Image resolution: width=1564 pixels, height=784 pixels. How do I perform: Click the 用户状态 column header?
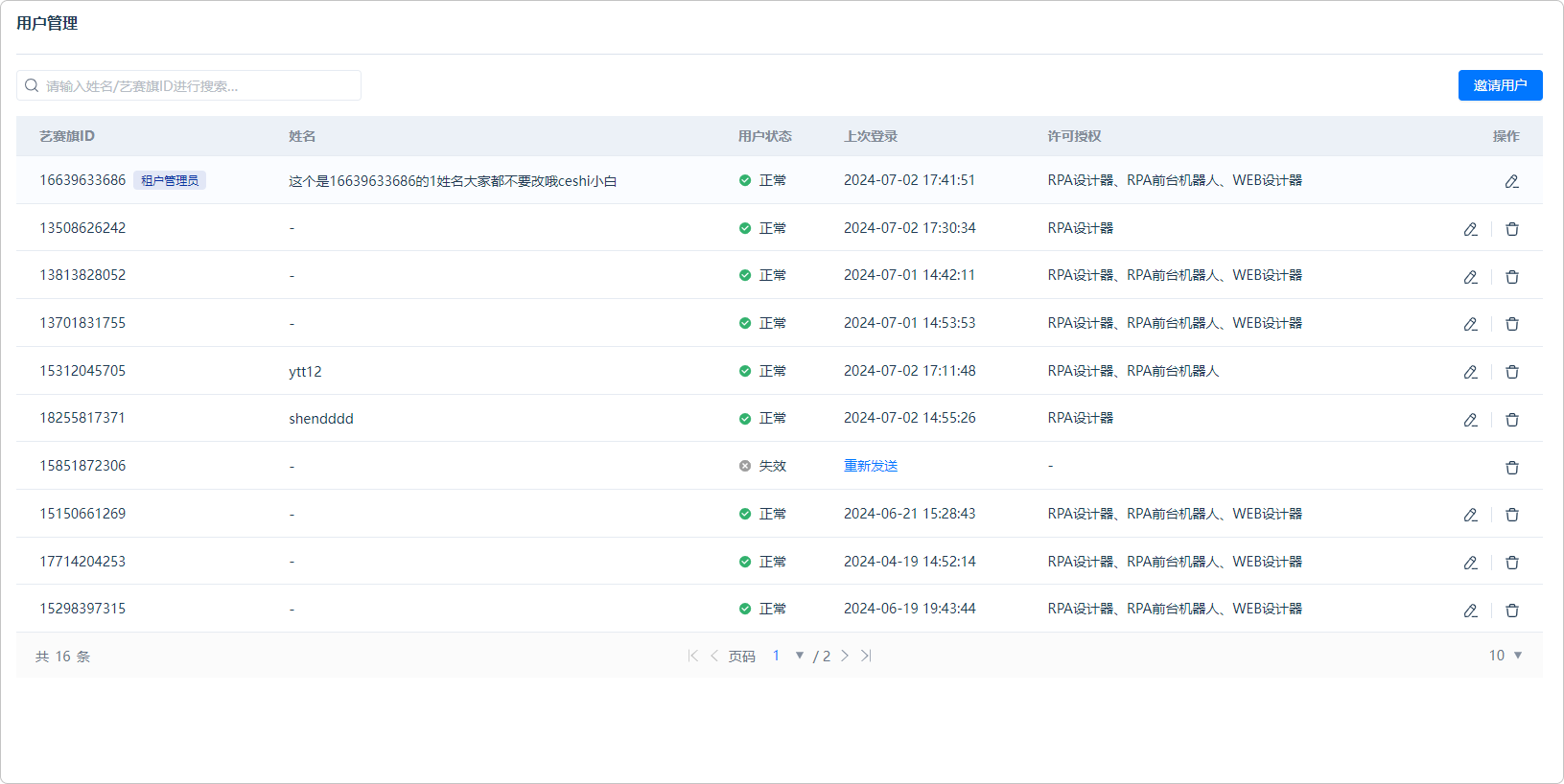point(765,136)
